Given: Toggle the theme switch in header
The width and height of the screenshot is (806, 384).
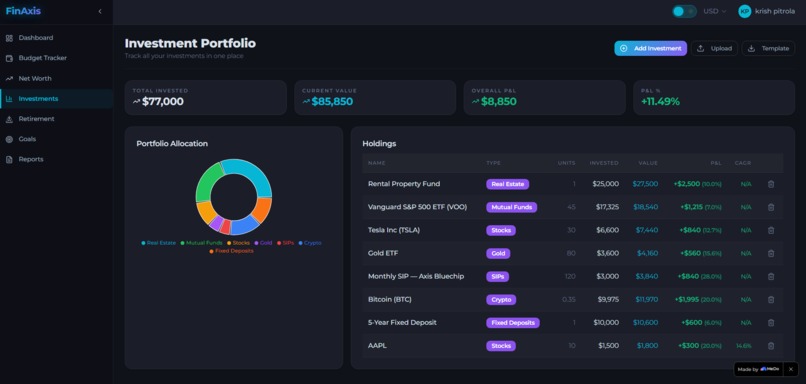Looking at the screenshot, I should coord(684,11).
